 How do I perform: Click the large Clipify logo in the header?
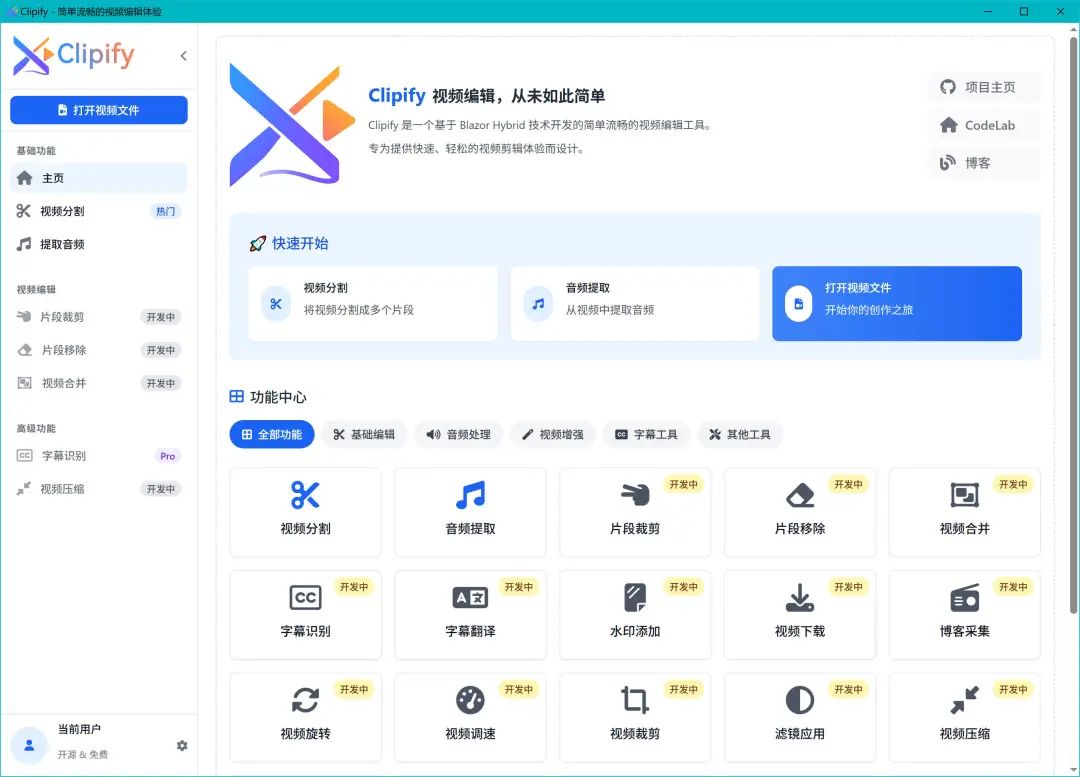(x=291, y=126)
